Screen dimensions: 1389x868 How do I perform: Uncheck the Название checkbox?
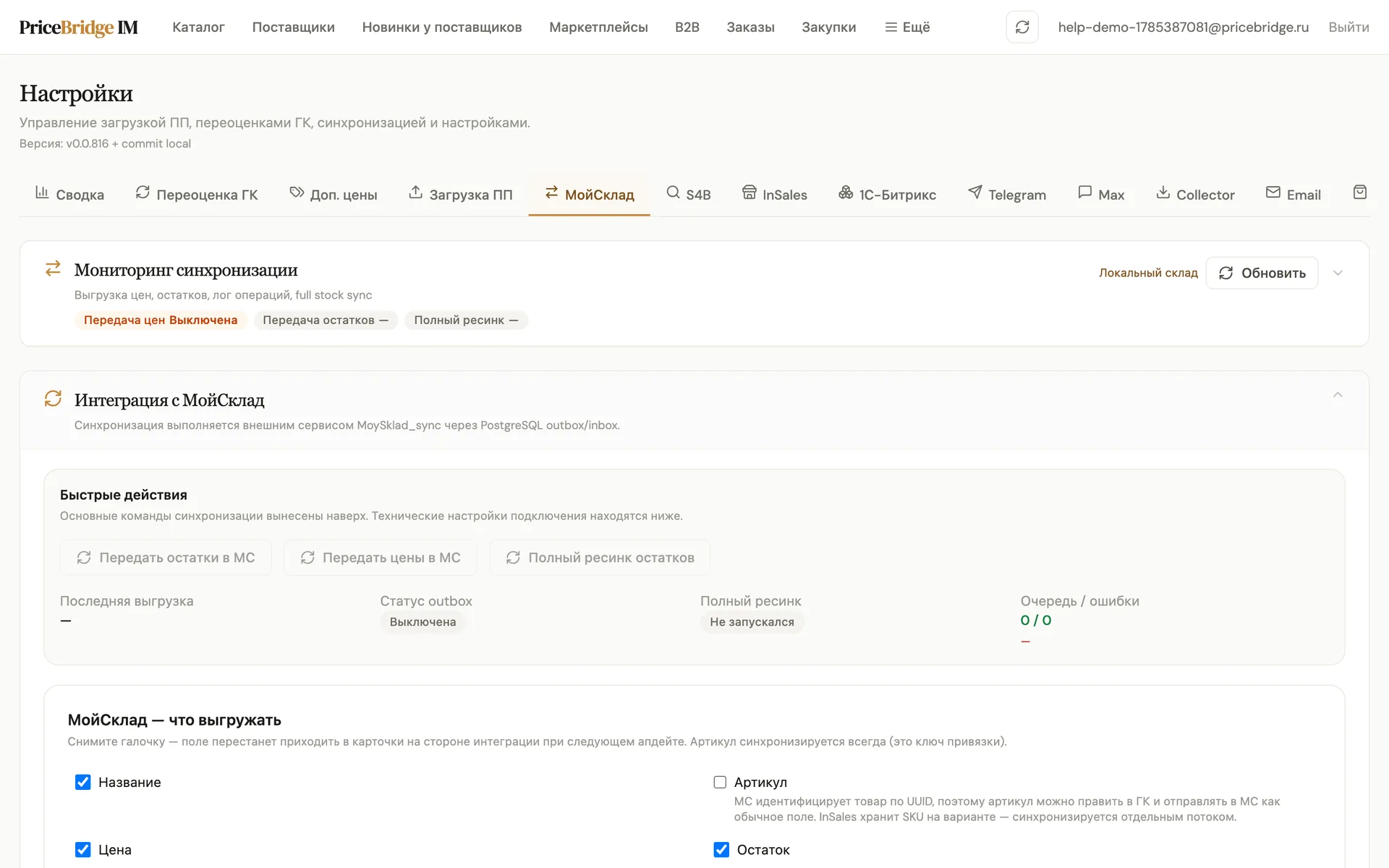tap(83, 782)
